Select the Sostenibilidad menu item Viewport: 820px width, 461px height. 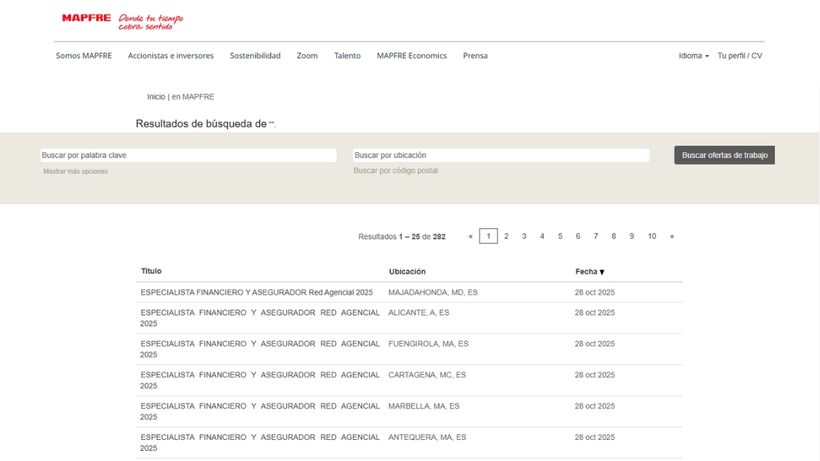[x=255, y=56]
